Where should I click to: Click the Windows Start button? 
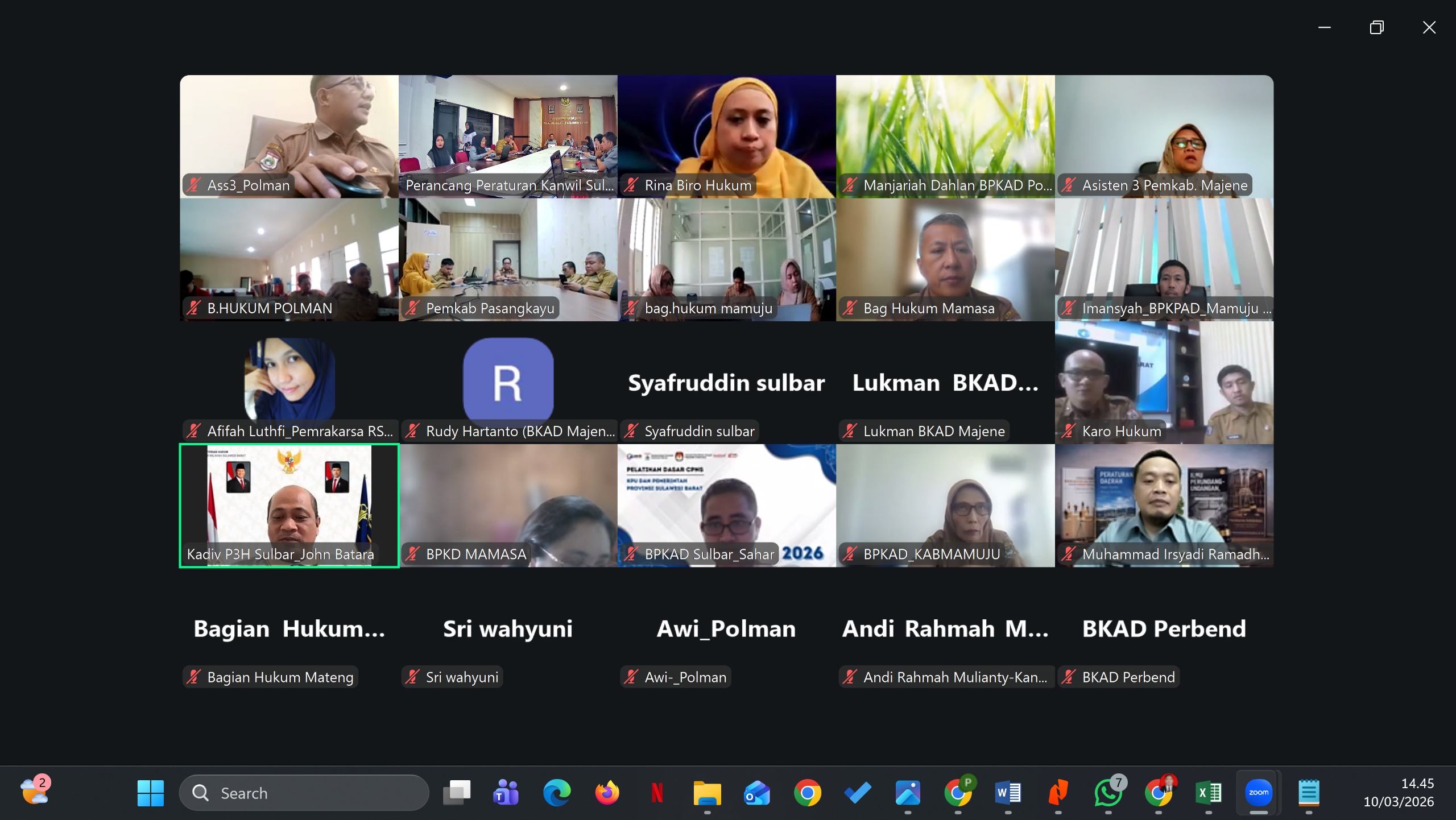(x=151, y=793)
